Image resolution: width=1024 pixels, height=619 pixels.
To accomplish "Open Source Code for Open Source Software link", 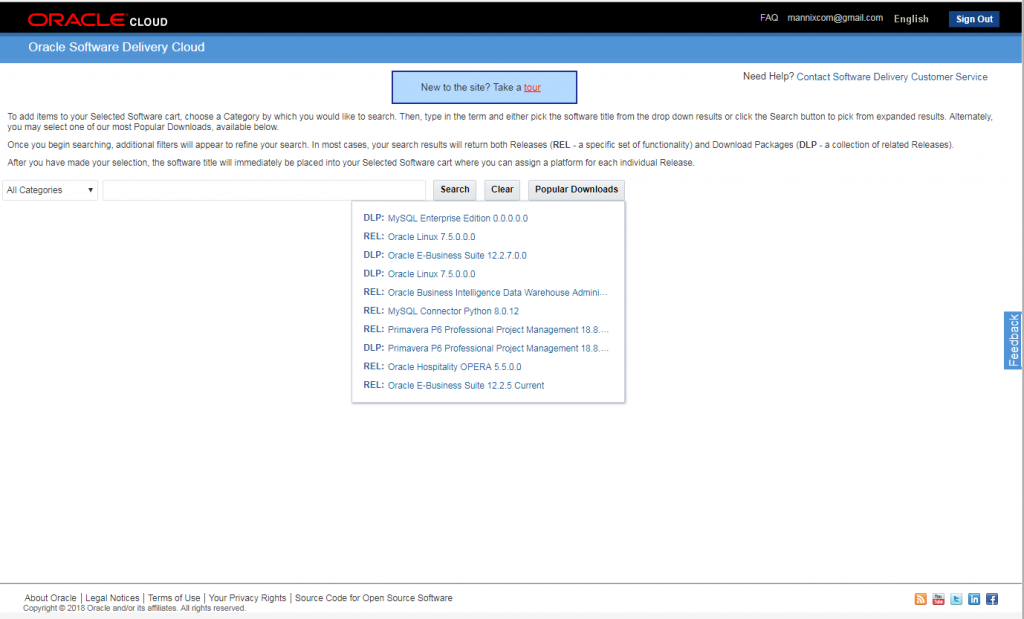I will 374,597.
